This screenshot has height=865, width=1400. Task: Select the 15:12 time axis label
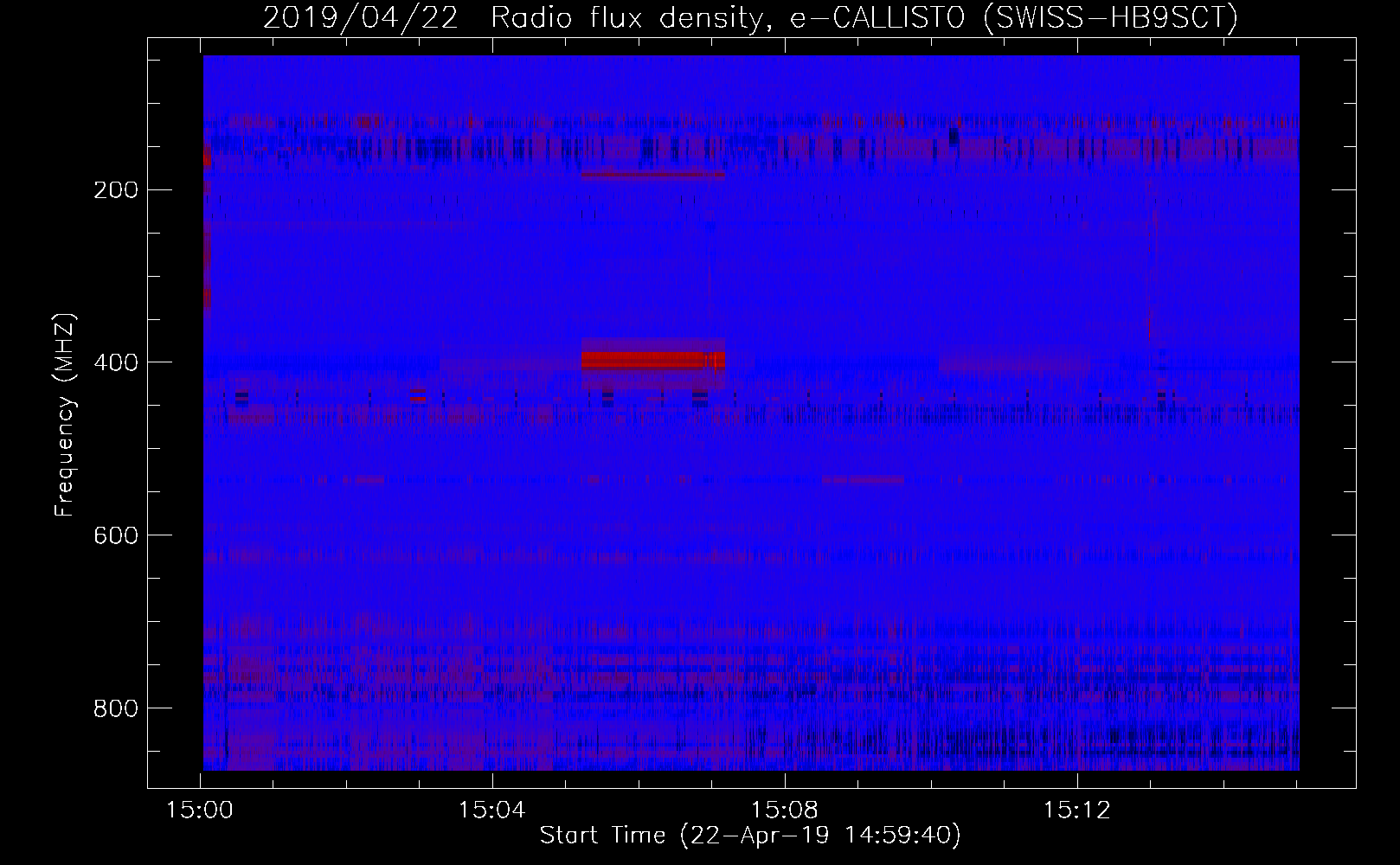pyautogui.click(x=1077, y=811)
